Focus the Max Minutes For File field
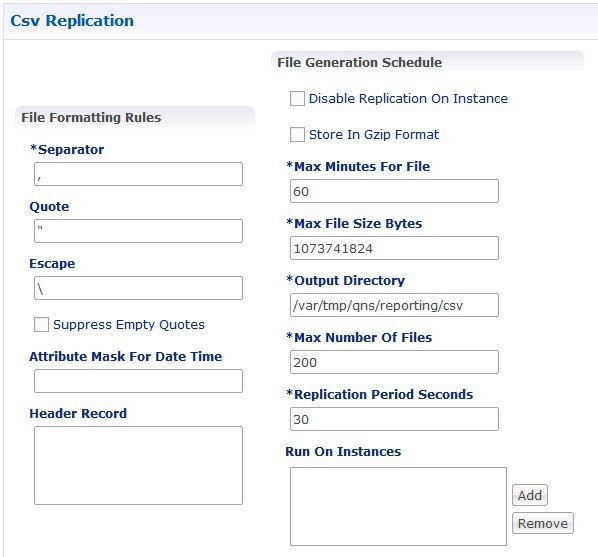This screenshot has height=557, width=598. [394, 191]
